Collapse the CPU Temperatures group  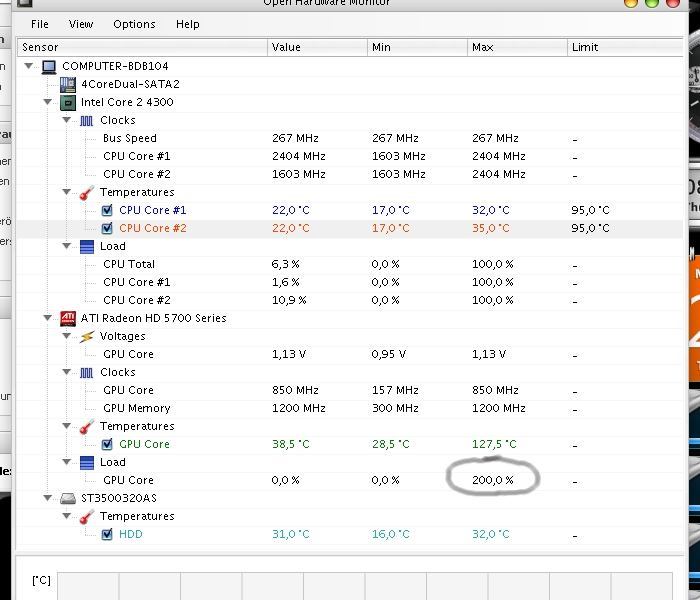67,192
